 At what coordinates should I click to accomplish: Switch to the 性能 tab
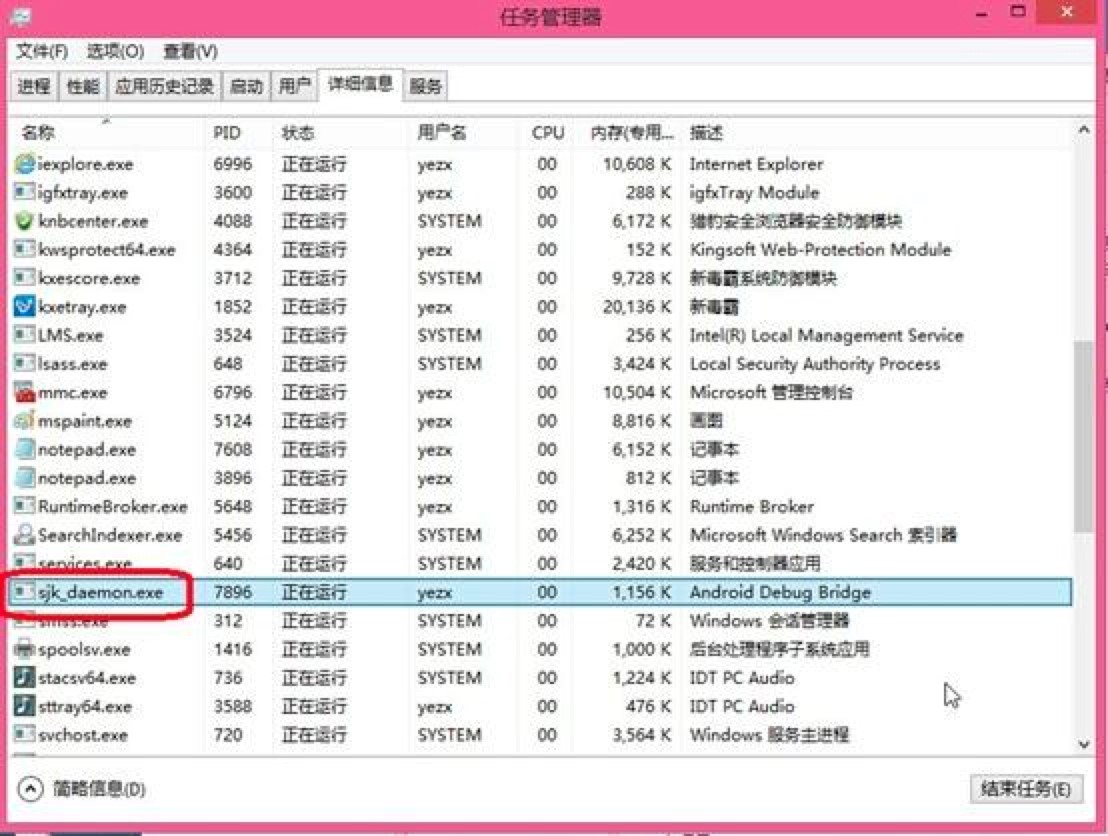click(x=83, y=86)
